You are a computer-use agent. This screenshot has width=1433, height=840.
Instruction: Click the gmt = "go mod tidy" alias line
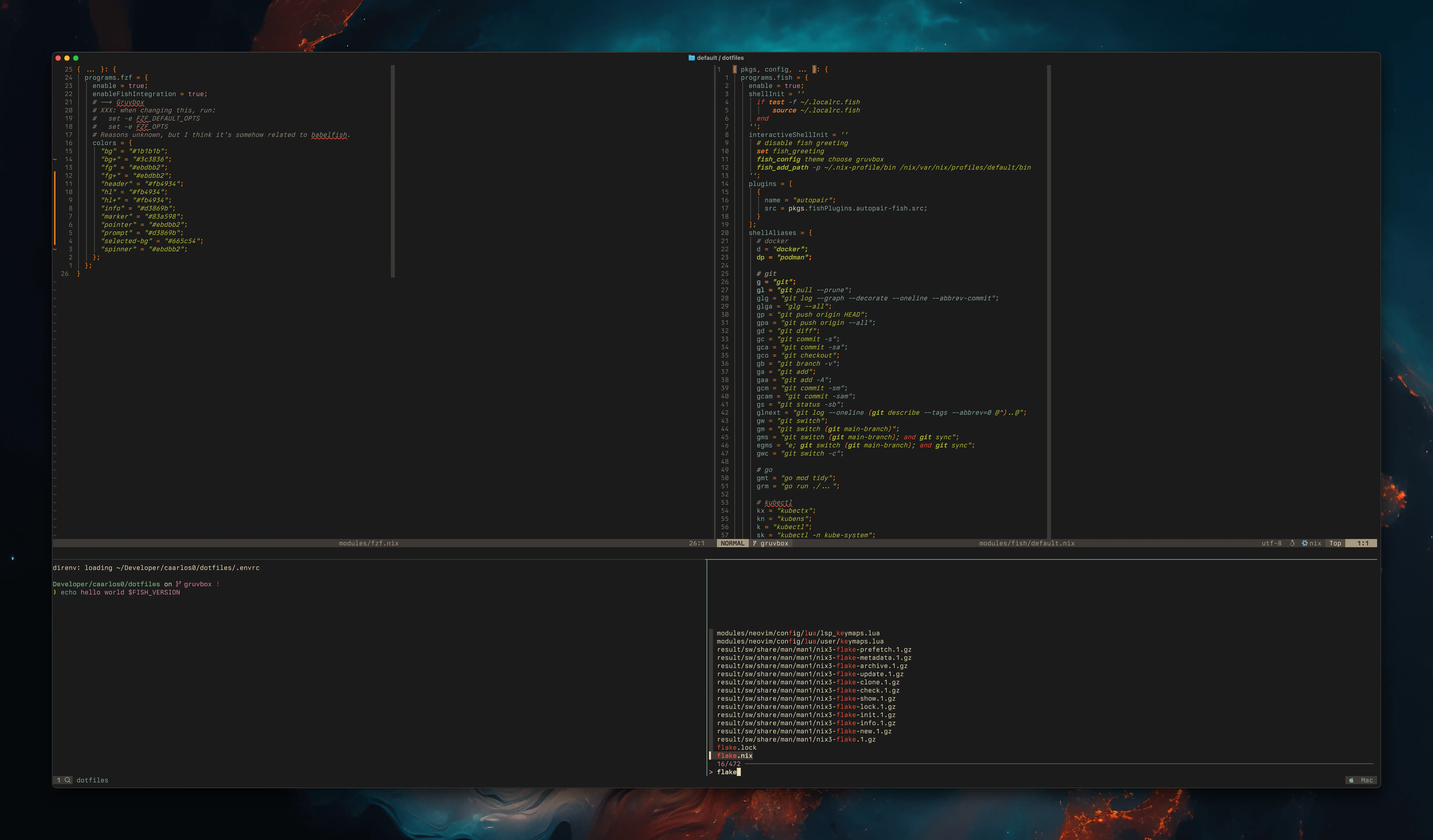796,478
